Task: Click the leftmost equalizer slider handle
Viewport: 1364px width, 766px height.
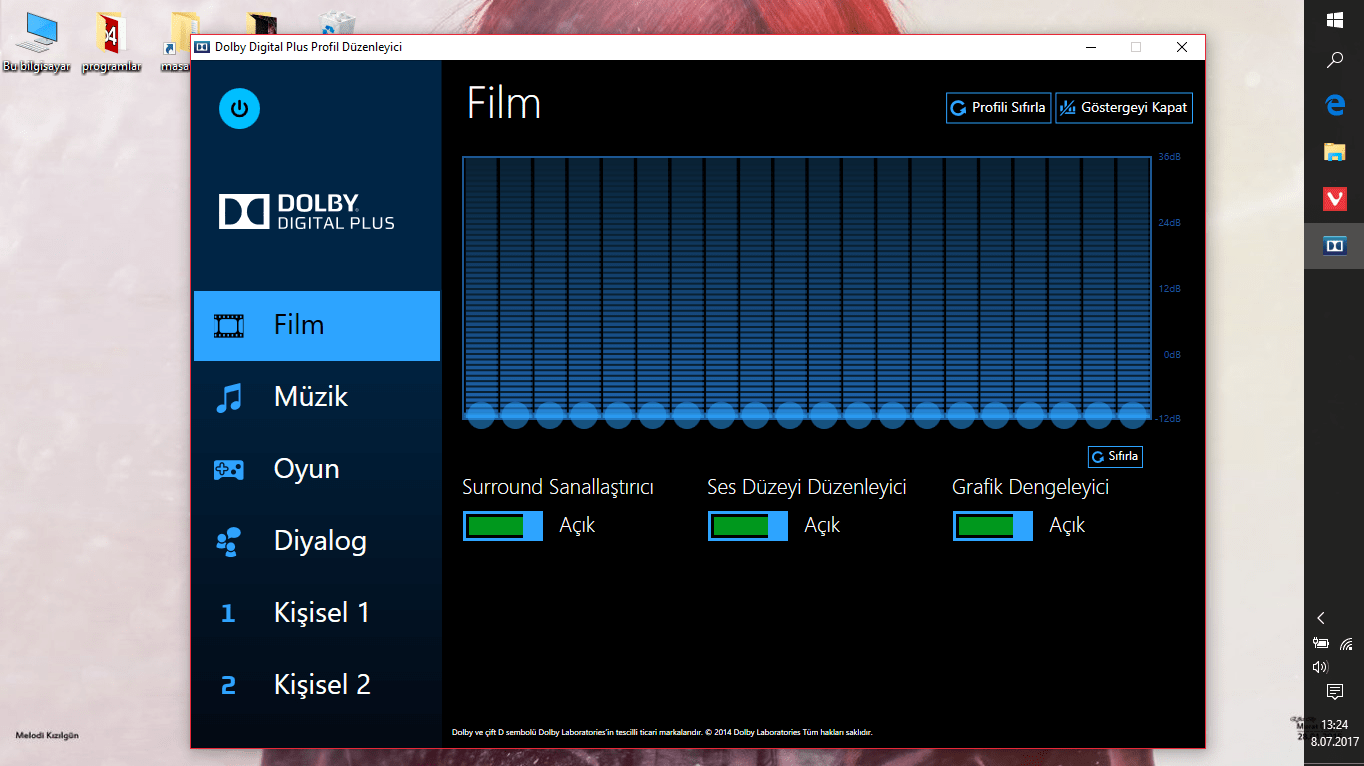Action: click(x=481, y=413)
